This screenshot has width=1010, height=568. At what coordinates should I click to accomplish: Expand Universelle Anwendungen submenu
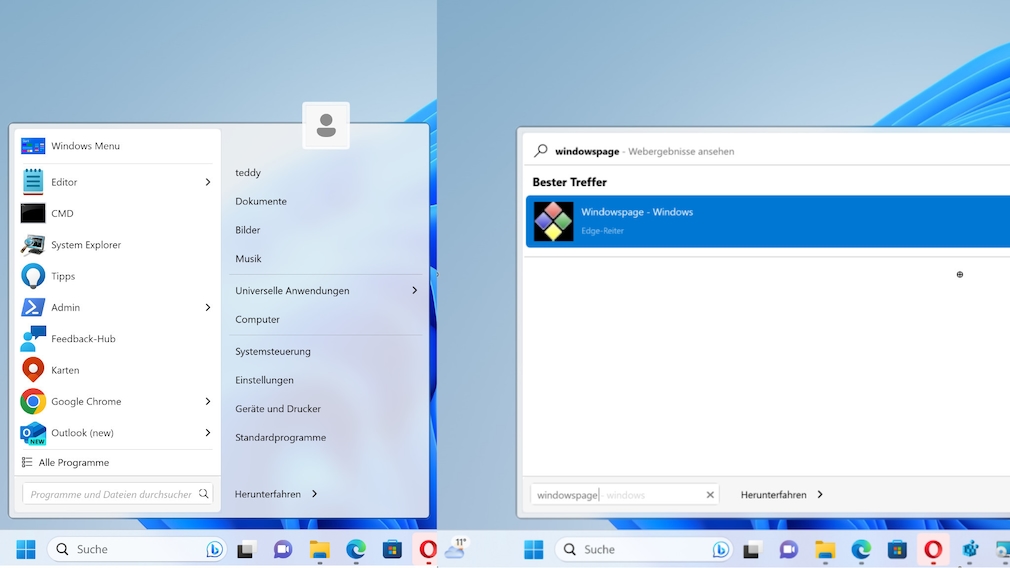tap(414, 290)
